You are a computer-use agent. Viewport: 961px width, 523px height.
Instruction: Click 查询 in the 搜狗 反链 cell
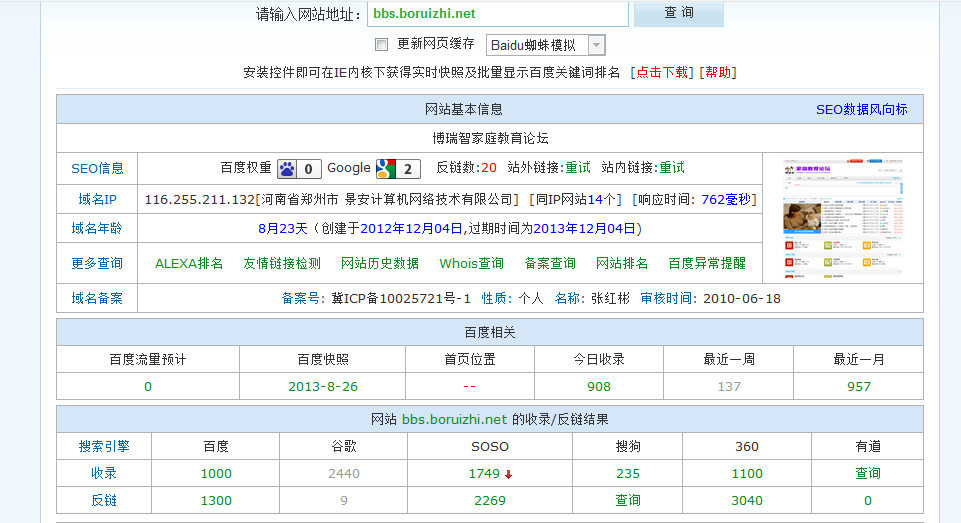pyautogui.click(x=628, y=500)
